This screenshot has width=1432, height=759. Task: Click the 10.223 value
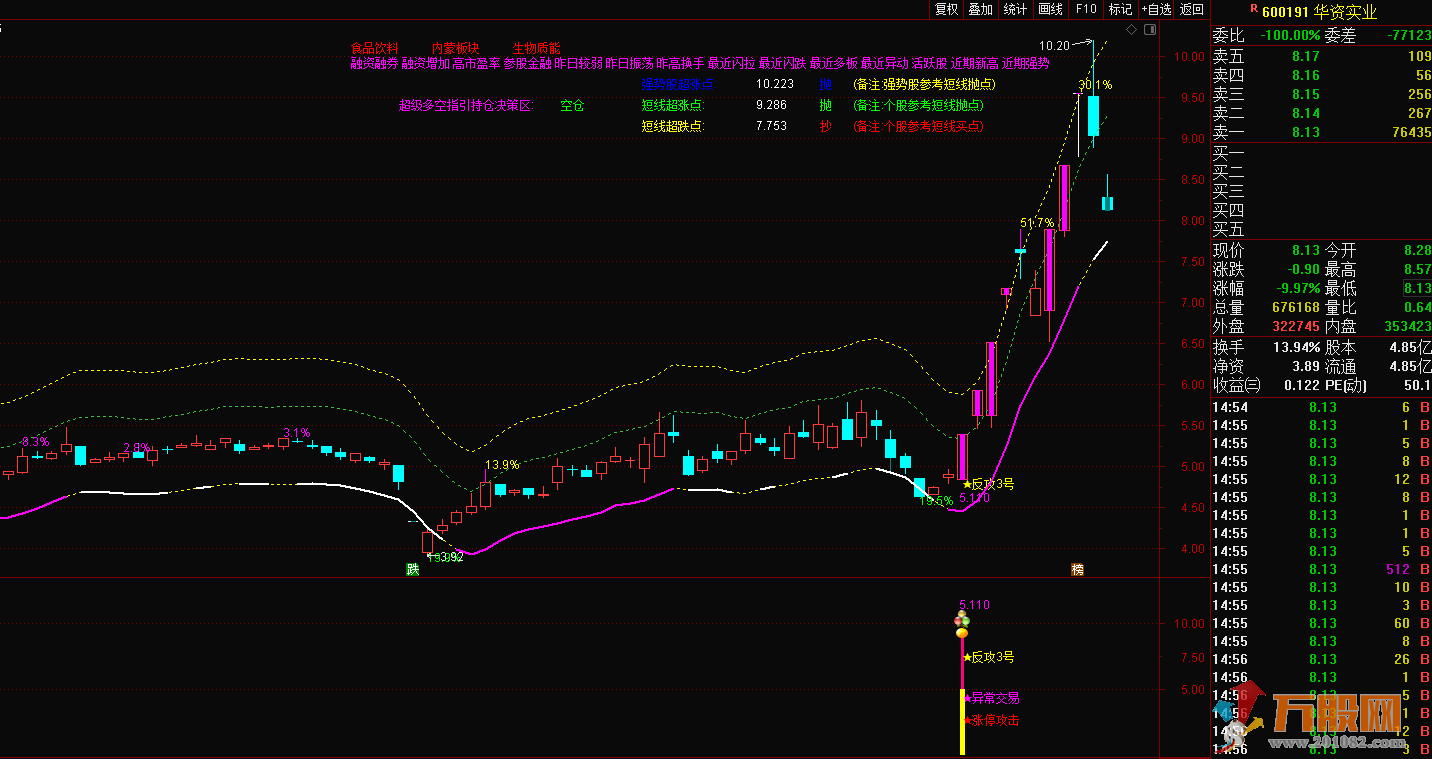pos(775,84)
